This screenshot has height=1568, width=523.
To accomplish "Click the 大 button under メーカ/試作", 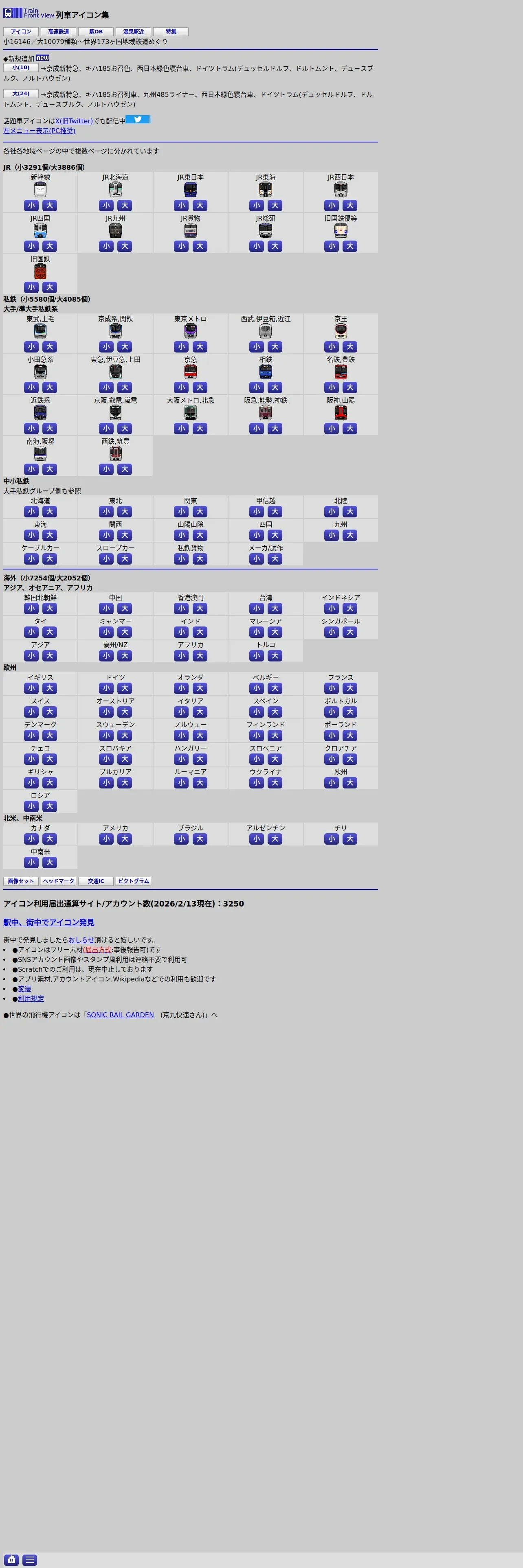I will point(275,559).
